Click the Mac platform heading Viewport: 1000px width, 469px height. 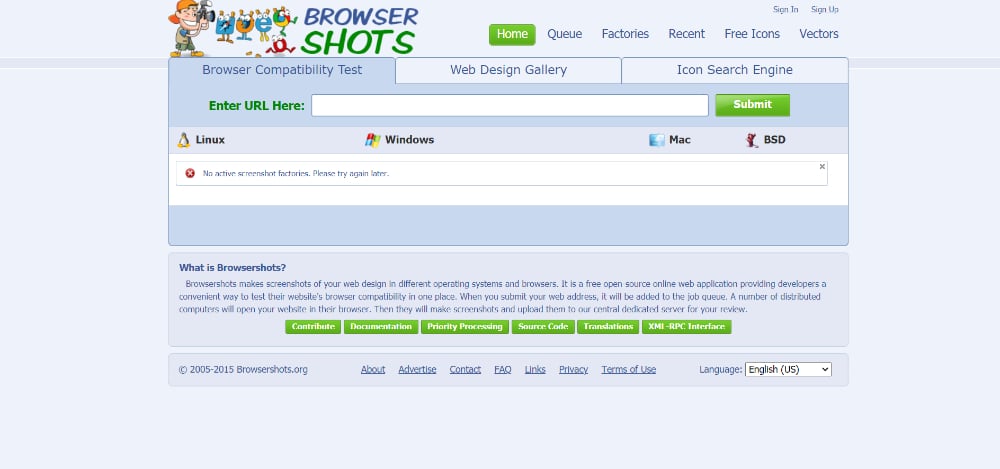pos(679,140)
